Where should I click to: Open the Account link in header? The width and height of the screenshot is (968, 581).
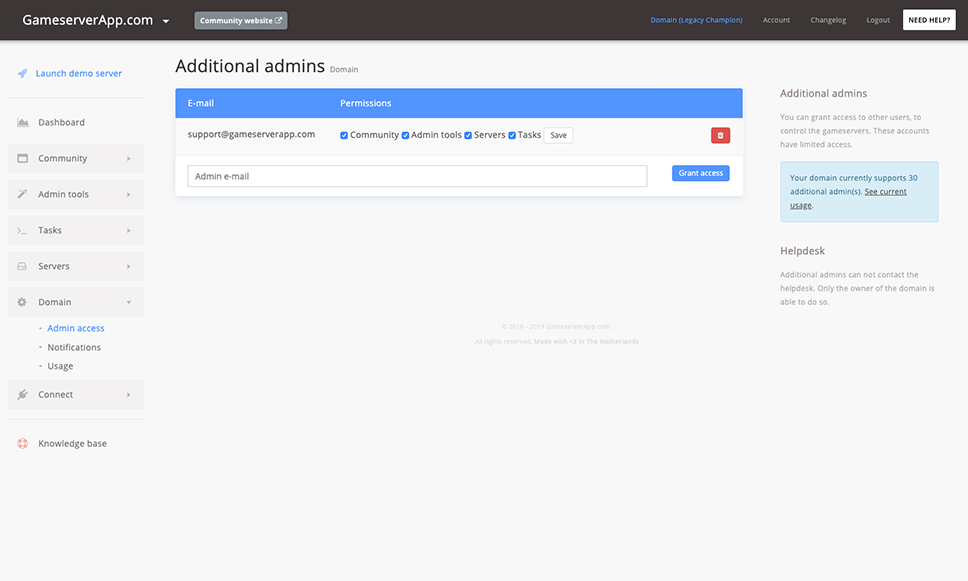(x=776, y=20)
